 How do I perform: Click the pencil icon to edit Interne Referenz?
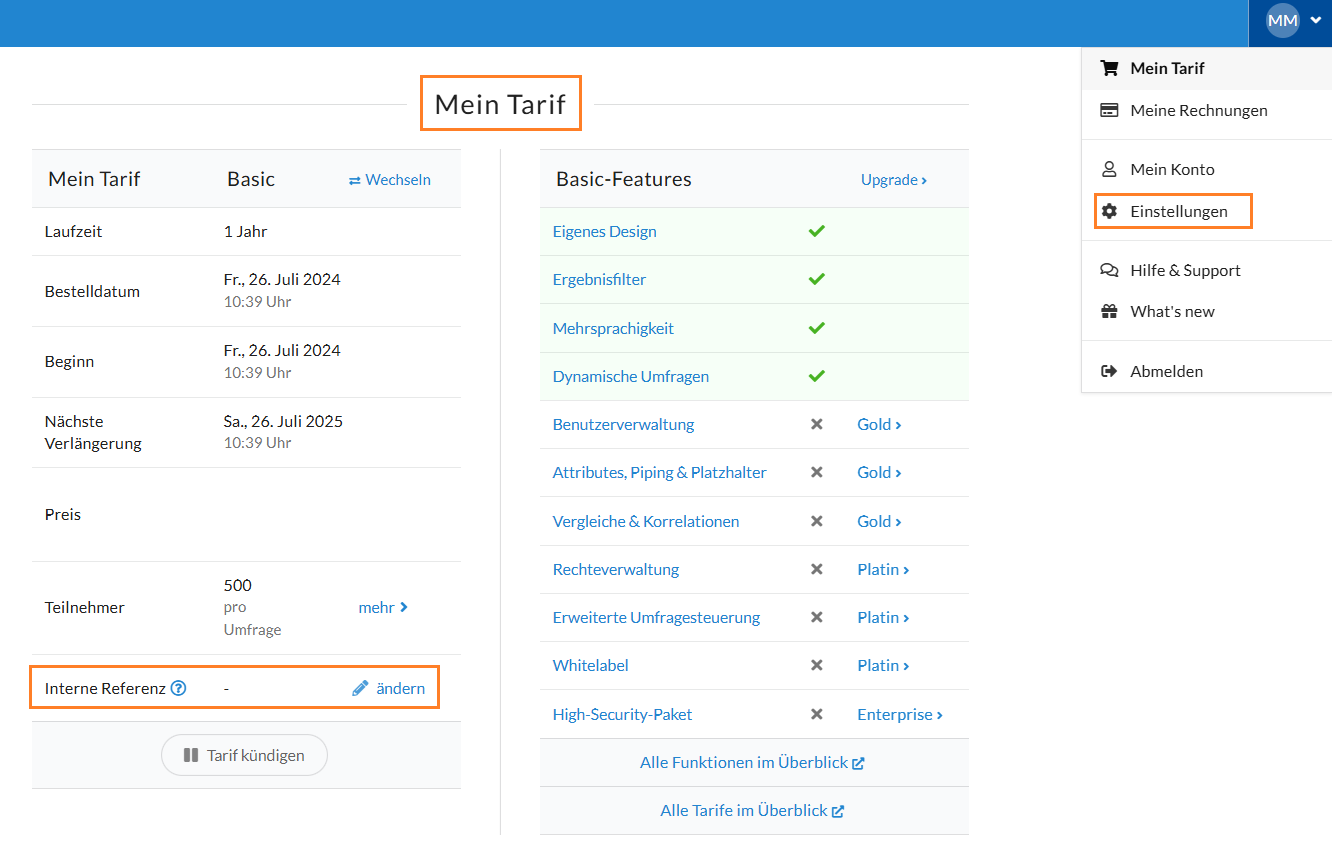point(361,688)
